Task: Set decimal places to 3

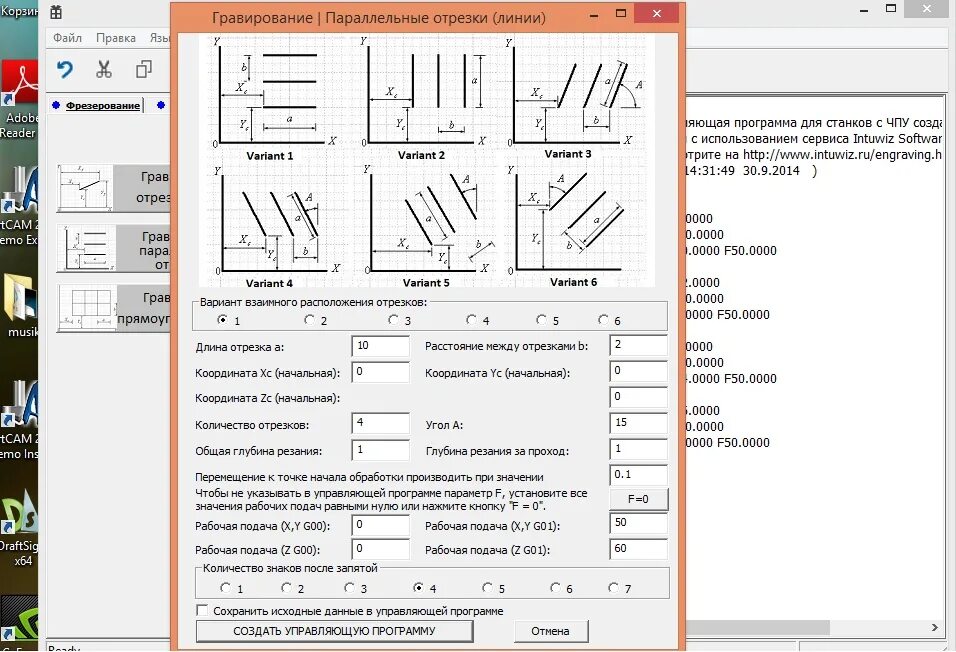Action: pos(349,588)
